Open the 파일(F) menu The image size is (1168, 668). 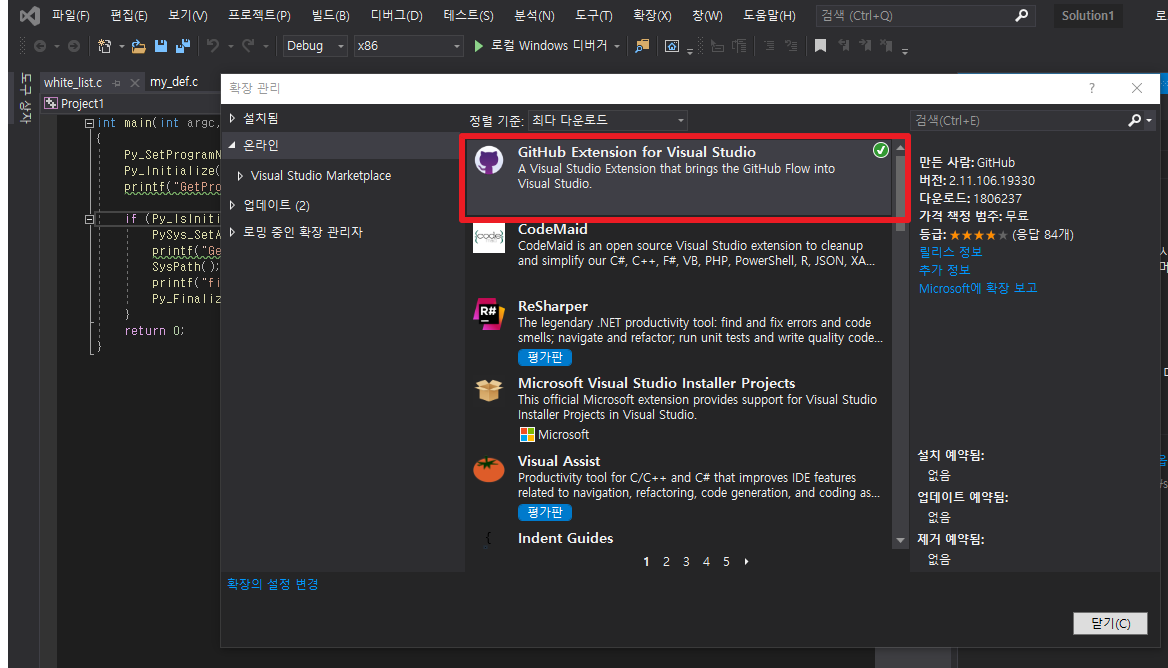click(x=71, y=15)
